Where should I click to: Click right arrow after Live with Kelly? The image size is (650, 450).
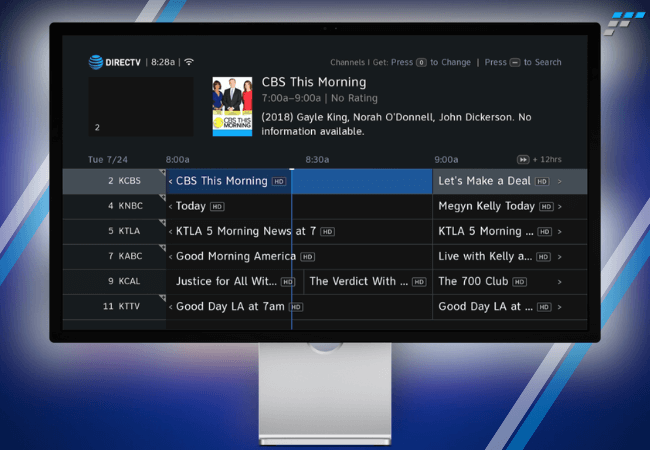pyautogui.click(x=560, y=257)
